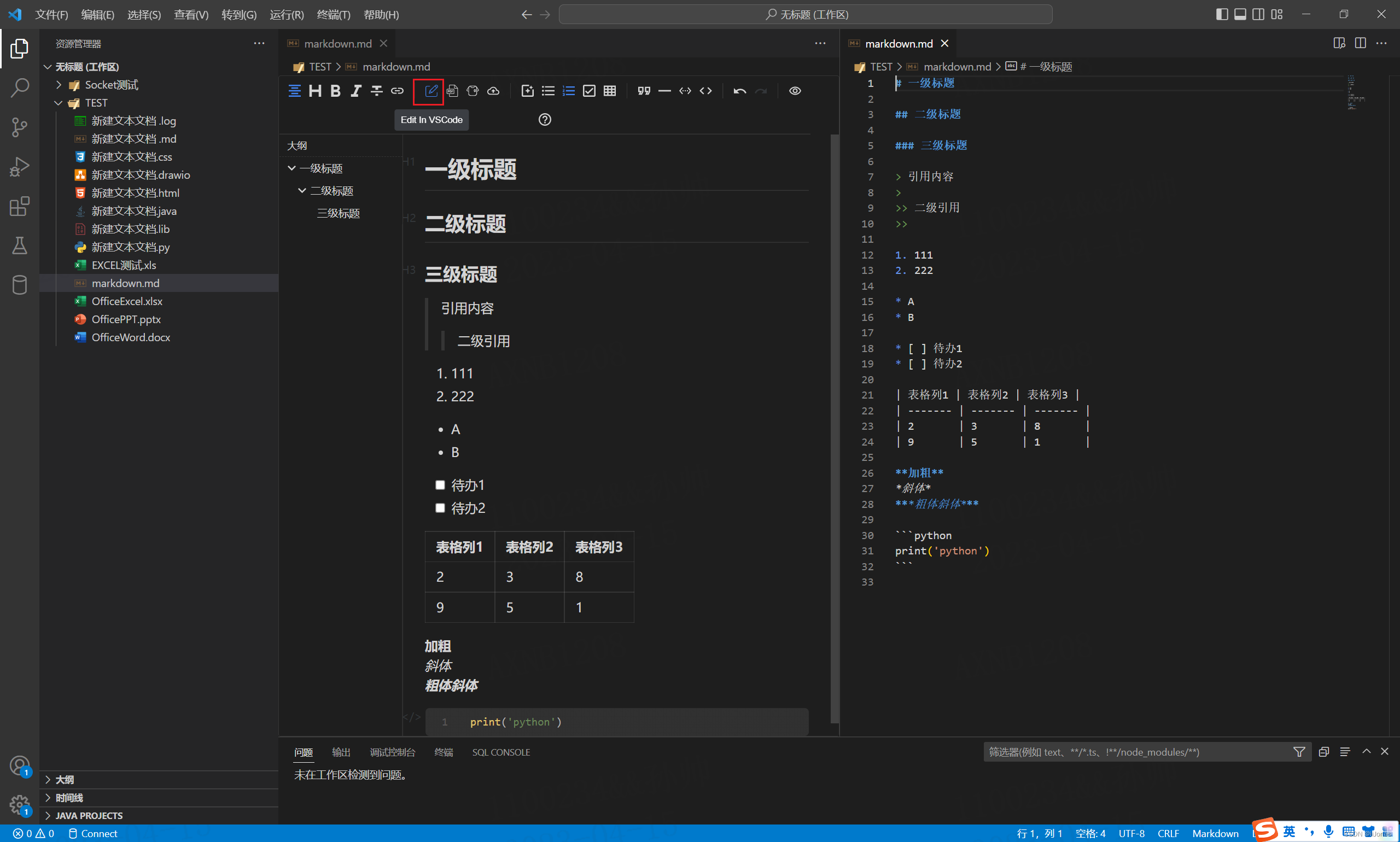Maximize the bottom panel with the chevron
Screen dimensions: 1400x842
pyautogui.click(x=1367, y=752)
